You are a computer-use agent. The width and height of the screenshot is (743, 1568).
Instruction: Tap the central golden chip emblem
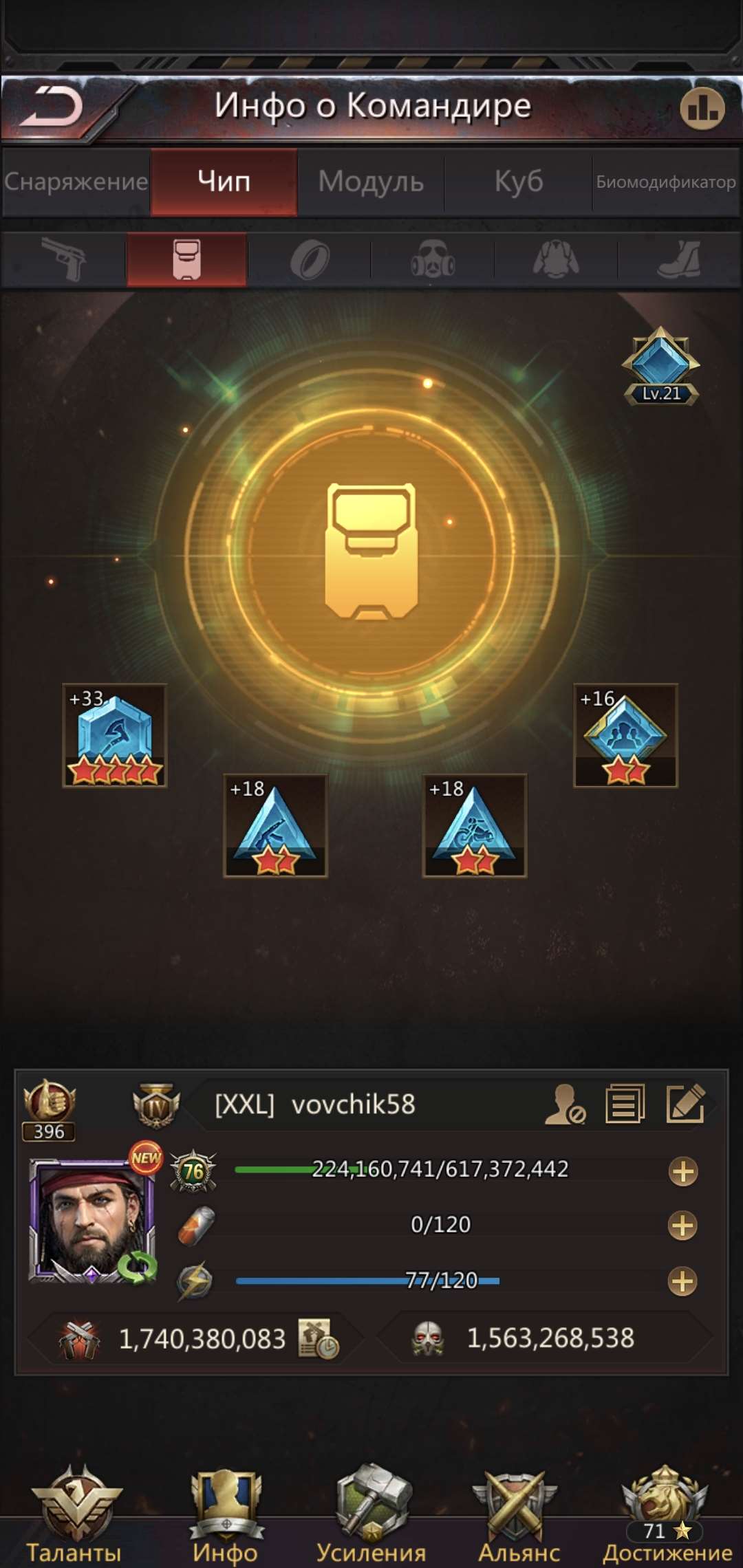(371, 551)
